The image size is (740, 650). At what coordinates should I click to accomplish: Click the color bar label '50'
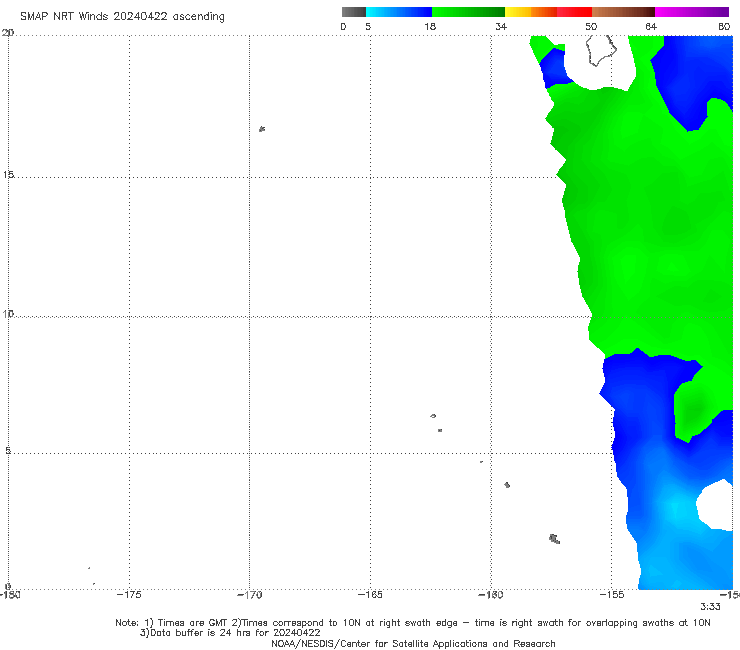(x=591, y=26)
